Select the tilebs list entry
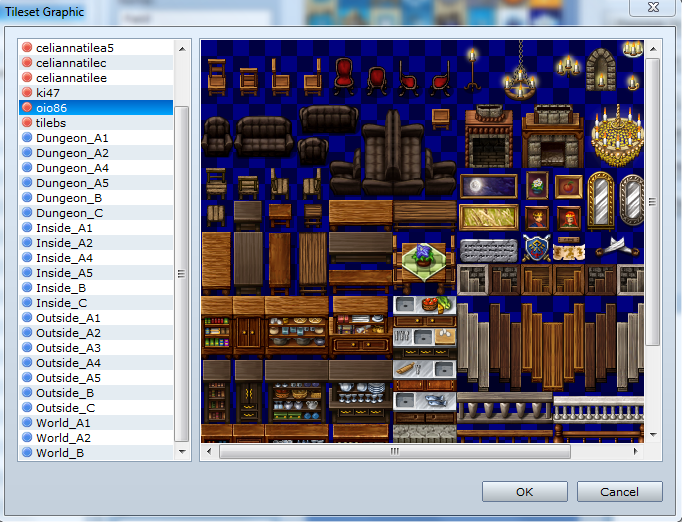 pyautogui.click(x=96, y=123)
